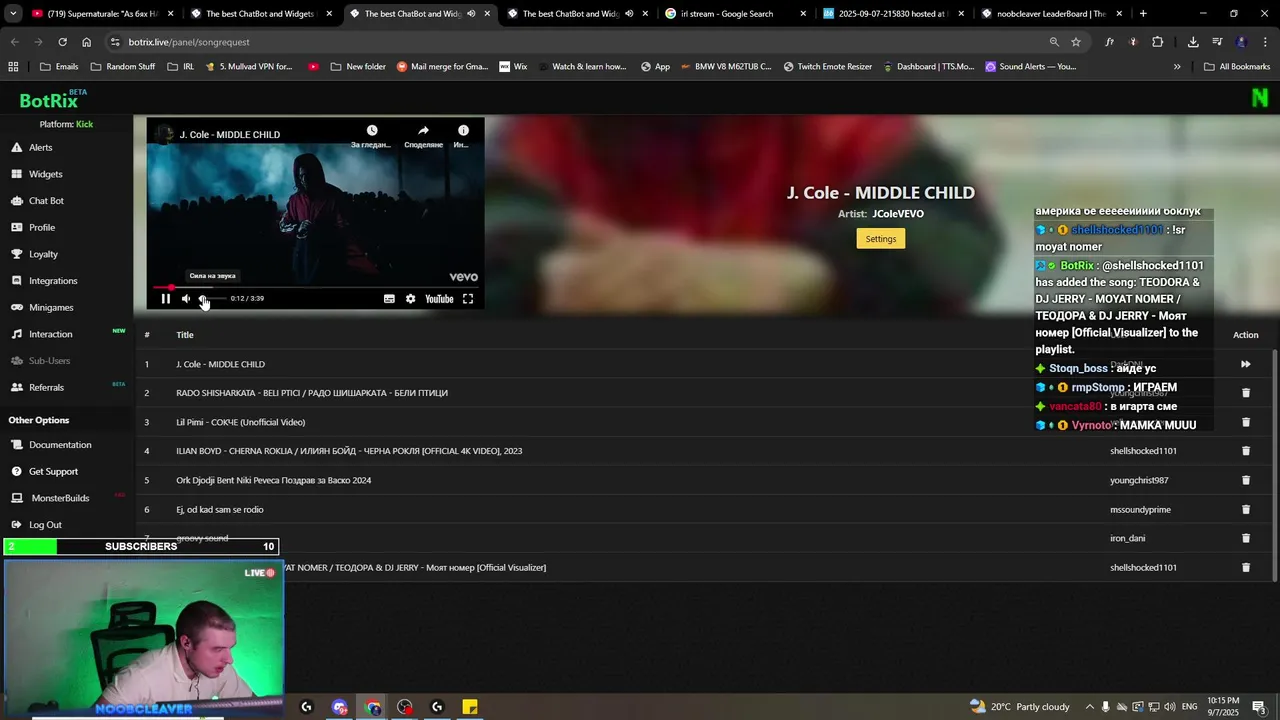Screen dimensions: 1280x720
Task: Remove MOYAT NOMER song from playlist
Action: [x=1245, y=567]
